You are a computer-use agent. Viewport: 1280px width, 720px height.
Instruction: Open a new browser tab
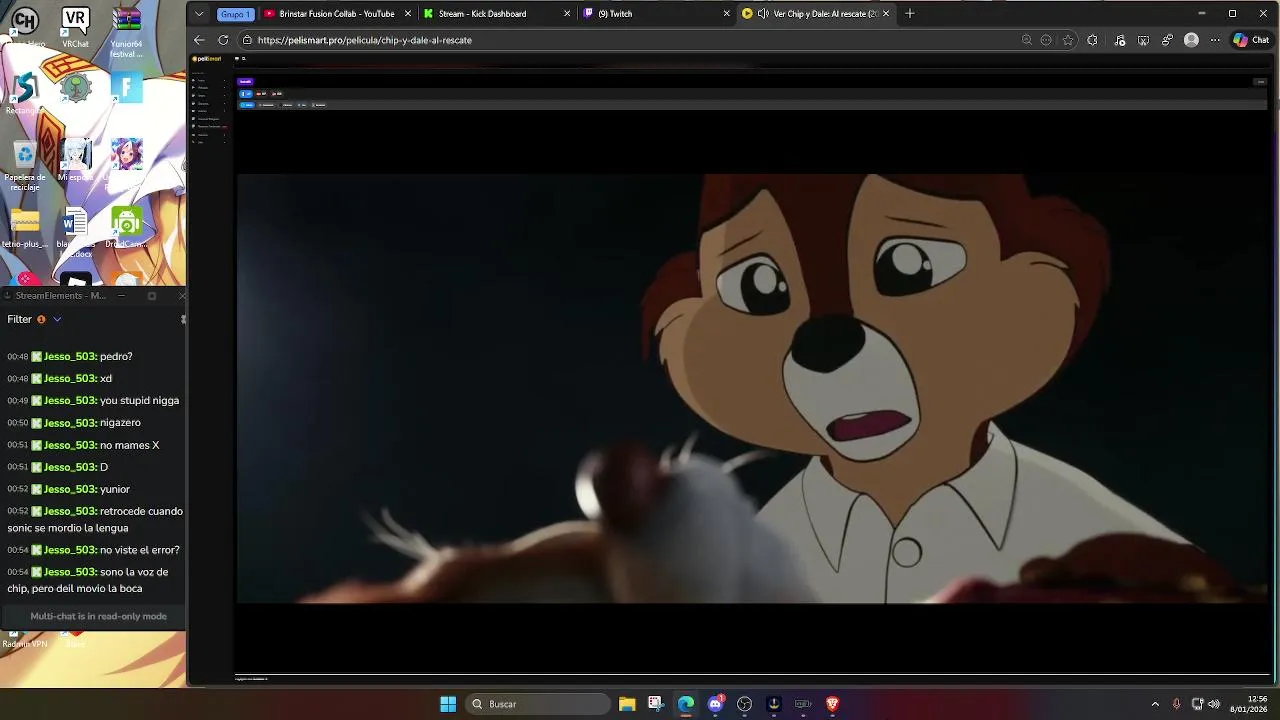(x=909, y=14)
